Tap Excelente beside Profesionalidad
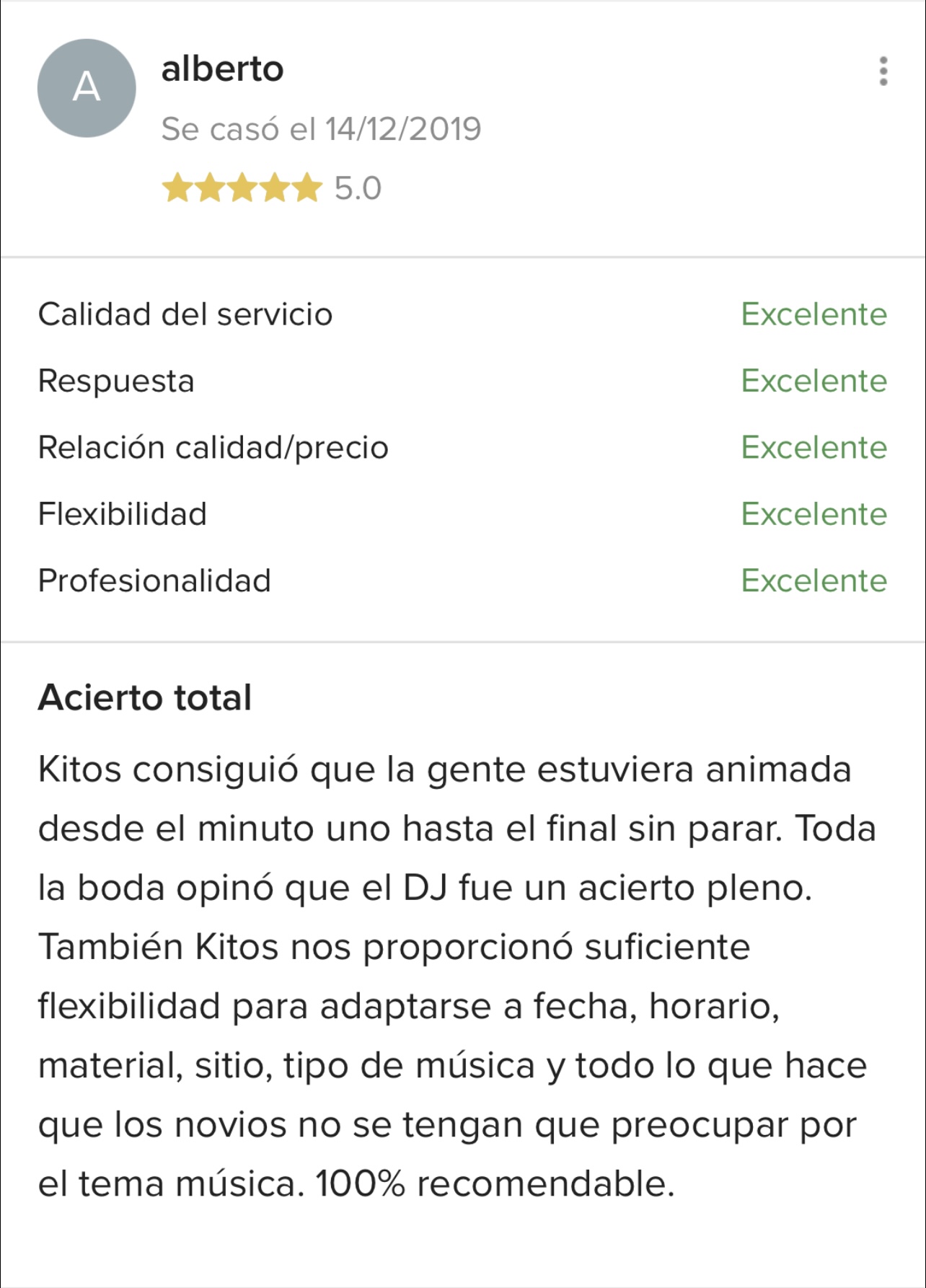The width and height of the screenshot is (926, 1288). [813, 581]
